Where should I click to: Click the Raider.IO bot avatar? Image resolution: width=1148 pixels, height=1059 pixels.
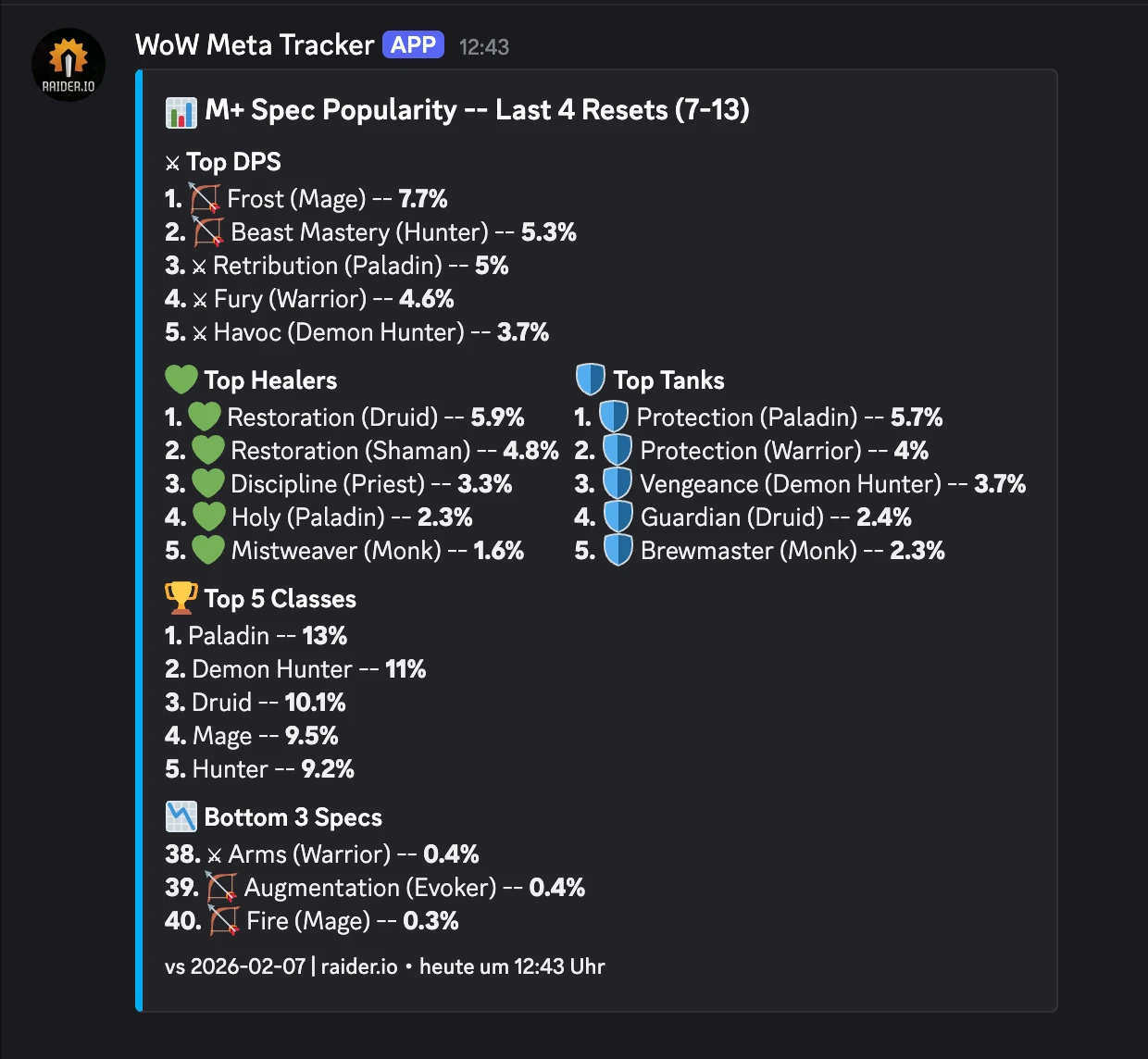(68, 64)
